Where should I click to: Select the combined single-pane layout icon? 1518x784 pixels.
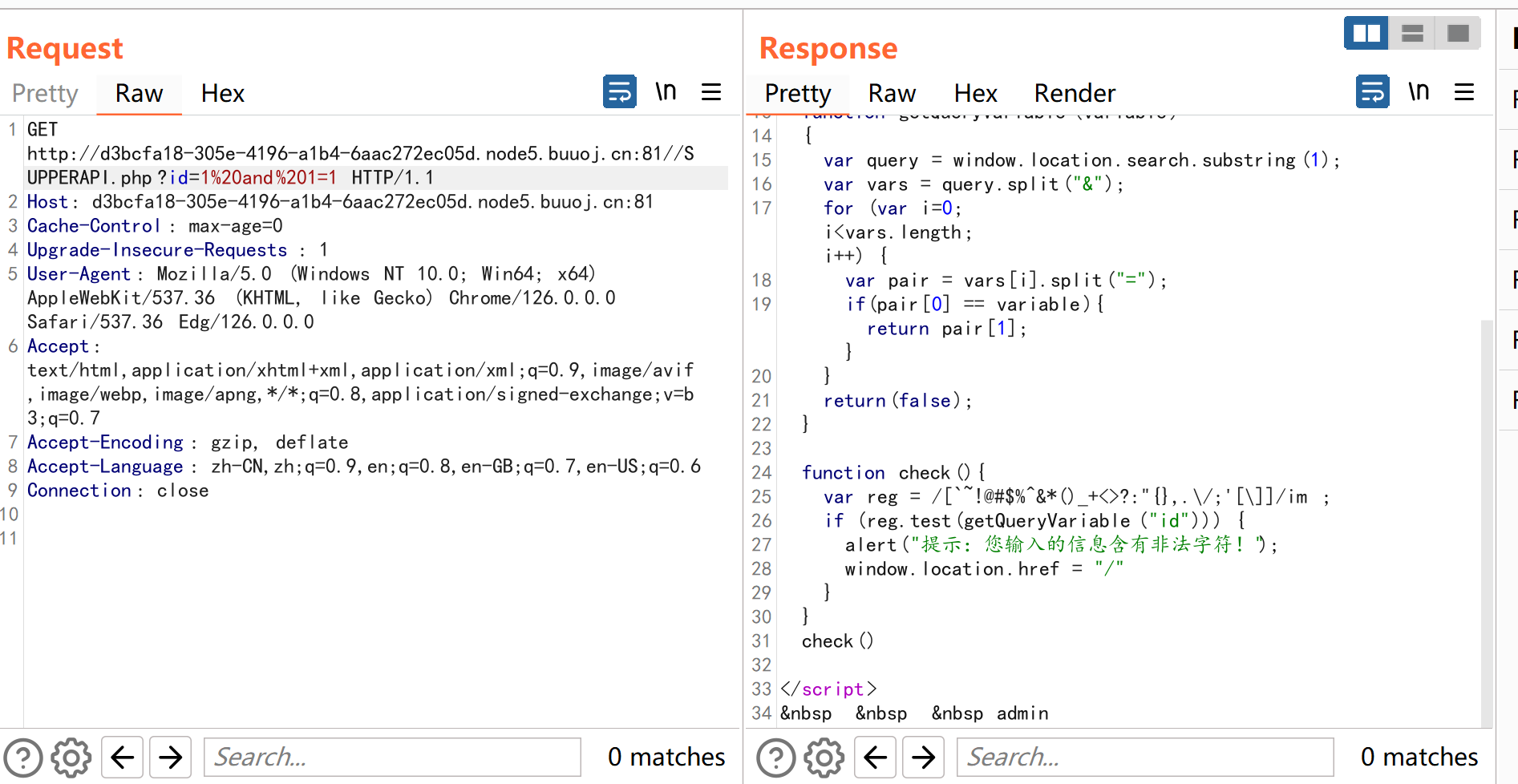coord(1458,33)
